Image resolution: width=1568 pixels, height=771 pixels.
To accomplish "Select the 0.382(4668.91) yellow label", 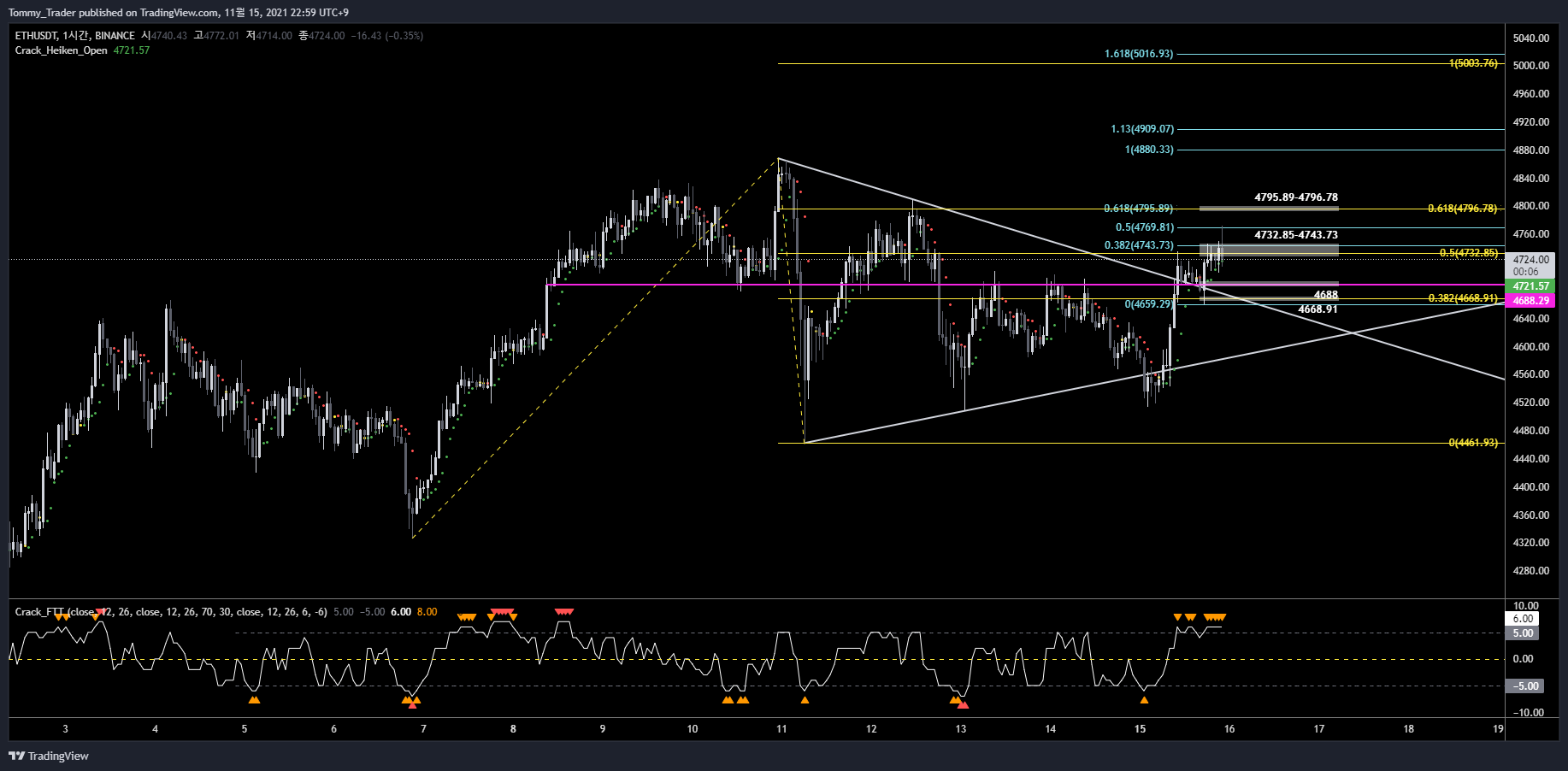I will click(1463, 298).
